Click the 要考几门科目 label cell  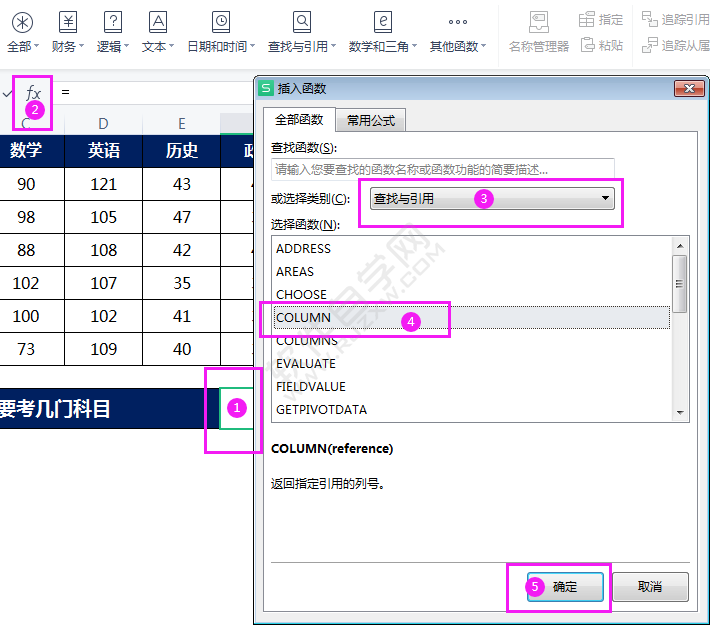(109, 409)
